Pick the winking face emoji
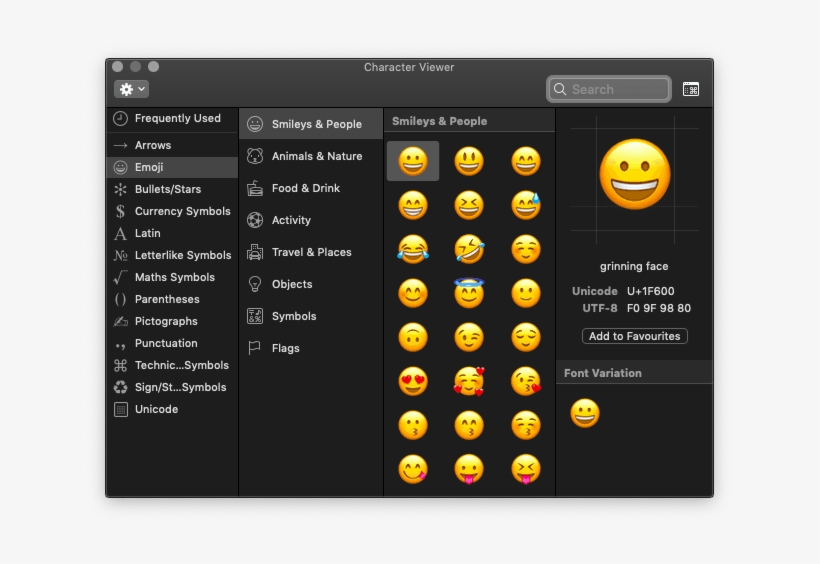820x564 pixels. click(469, 337)
